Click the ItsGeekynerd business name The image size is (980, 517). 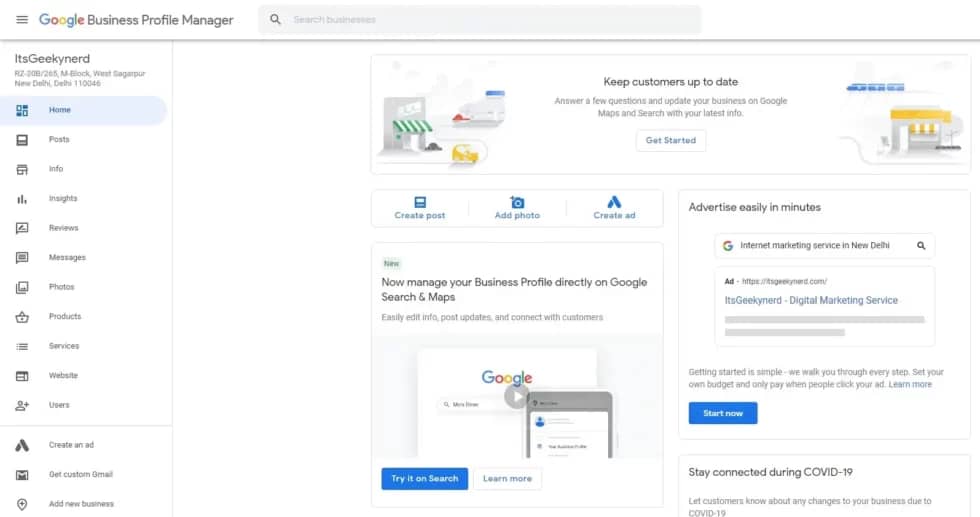click(52, 59)
